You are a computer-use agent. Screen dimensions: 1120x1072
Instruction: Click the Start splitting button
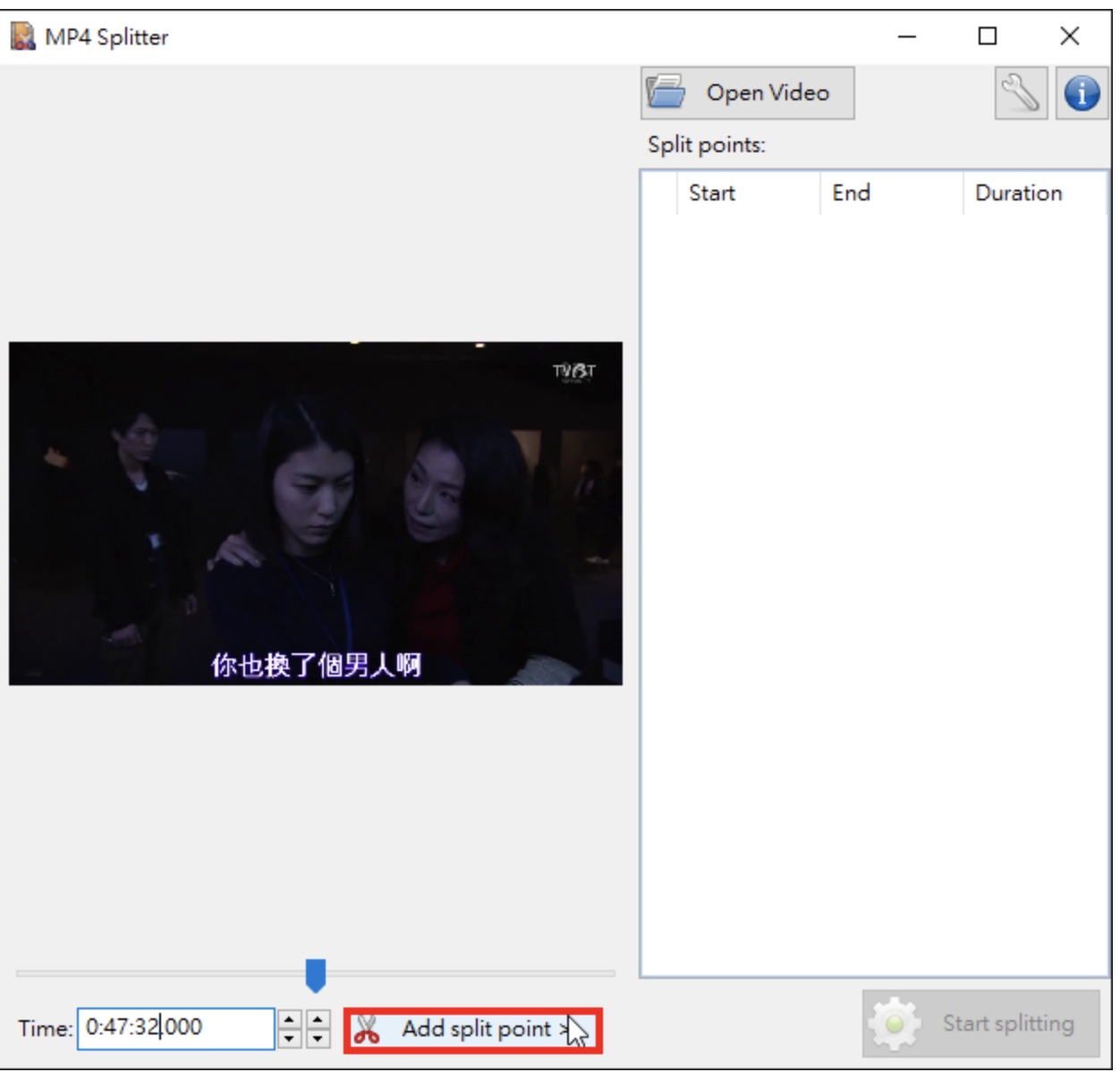981,1024
